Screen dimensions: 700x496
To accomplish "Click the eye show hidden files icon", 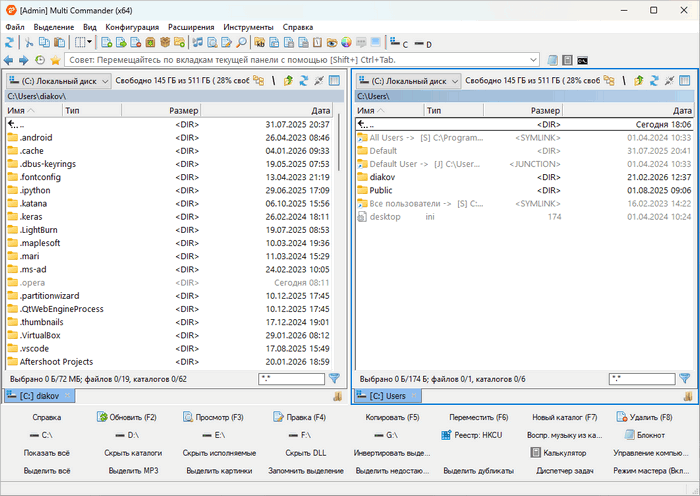I will pyautogui.click(x=332, y=43).
